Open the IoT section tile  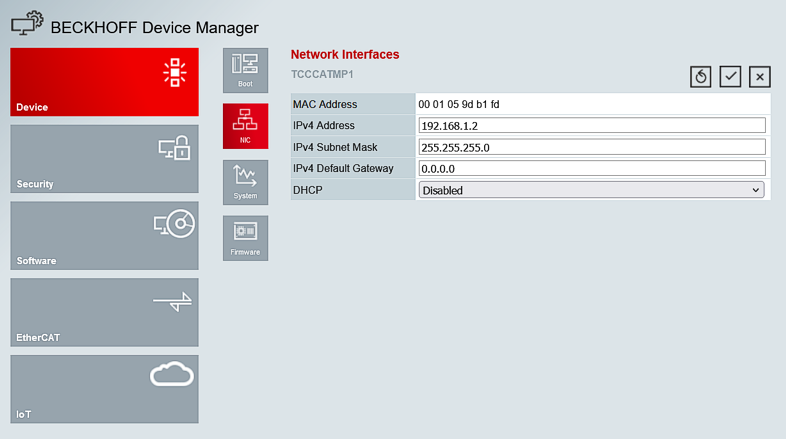point(104,389)
